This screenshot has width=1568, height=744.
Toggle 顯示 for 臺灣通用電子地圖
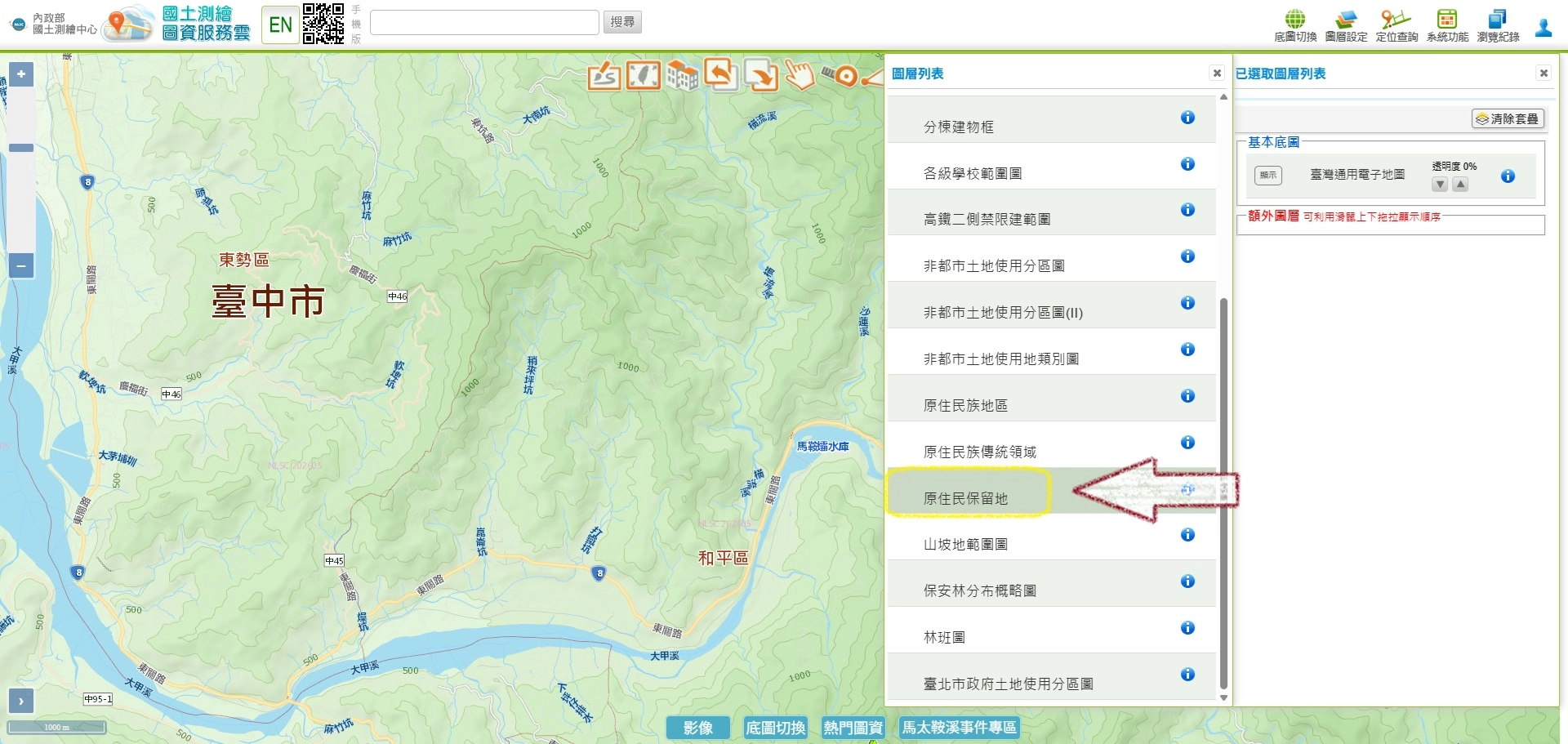[1268, 175]
